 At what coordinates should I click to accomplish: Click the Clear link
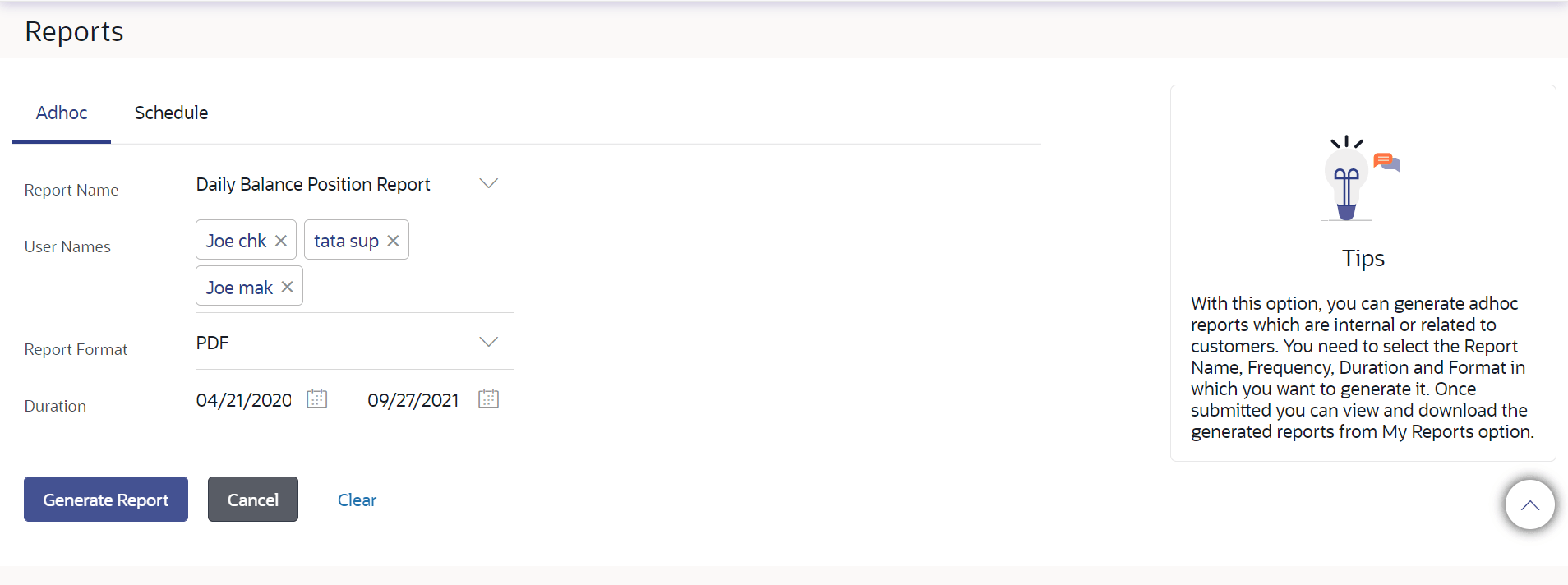357,500
